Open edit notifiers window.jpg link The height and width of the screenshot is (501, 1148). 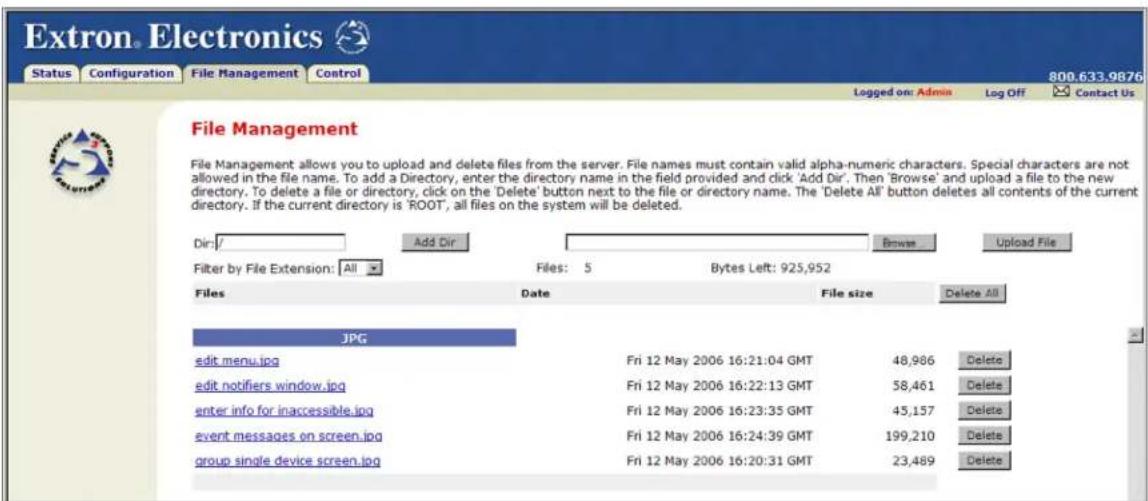coord(270,386)
